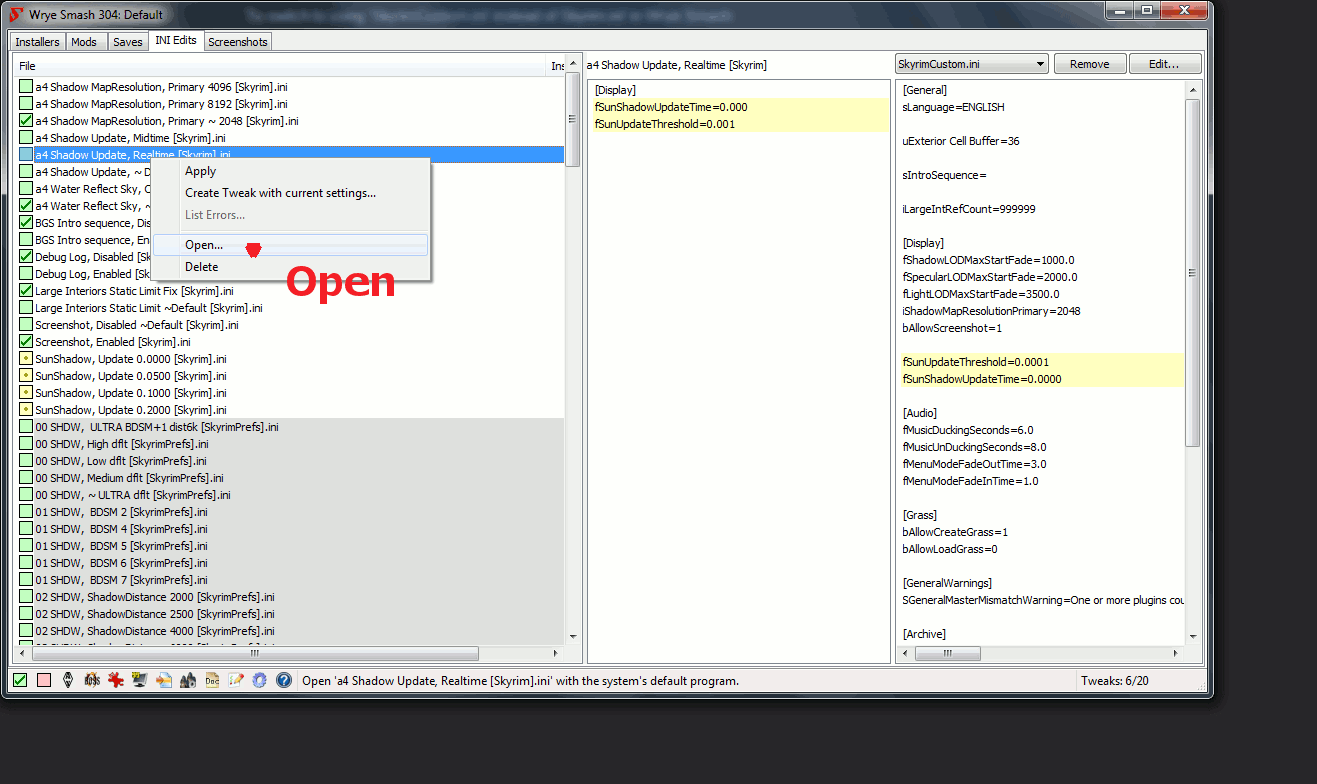Screen dimensions: 1317x784
Task: Open Settings via the blue gear icon
Action: 260,680
